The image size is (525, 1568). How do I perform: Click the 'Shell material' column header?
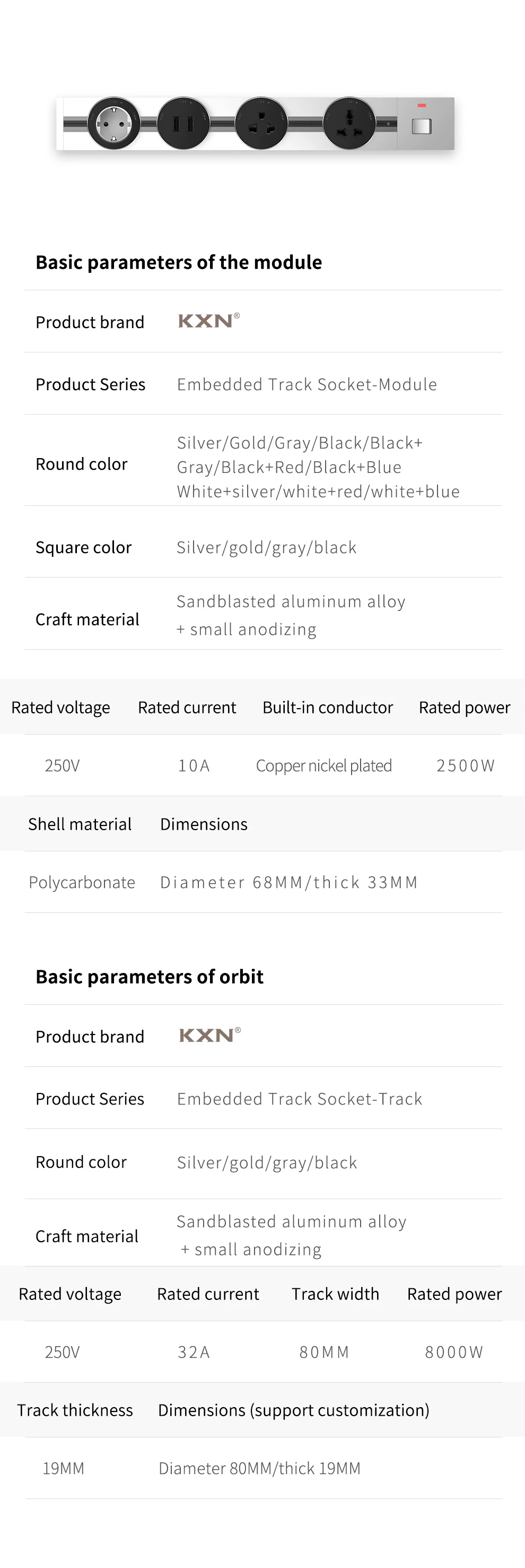click(x=80, y=824)
